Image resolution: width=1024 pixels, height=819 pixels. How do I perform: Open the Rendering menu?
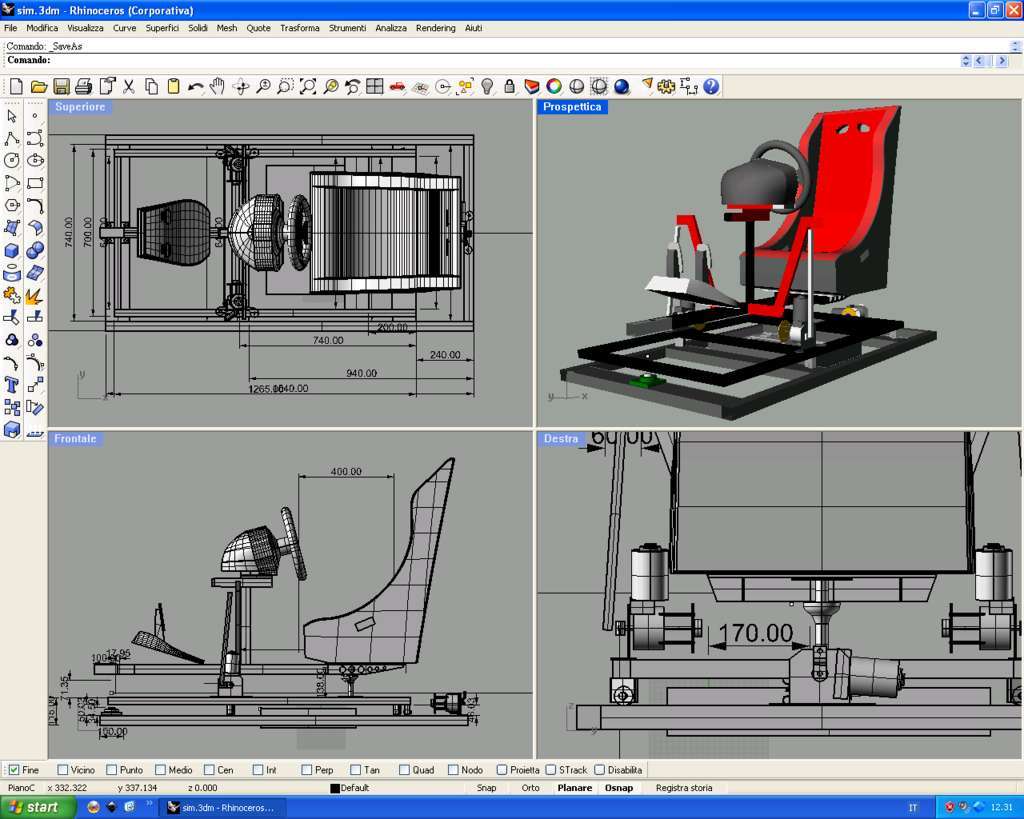(x=436, y=28)
